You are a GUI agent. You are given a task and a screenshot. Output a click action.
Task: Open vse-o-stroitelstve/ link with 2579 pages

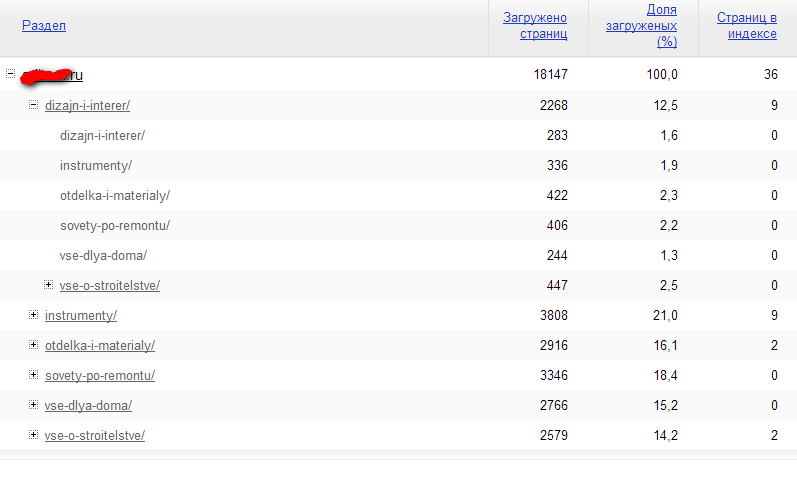pyautogui.click(x=95, y=436)
